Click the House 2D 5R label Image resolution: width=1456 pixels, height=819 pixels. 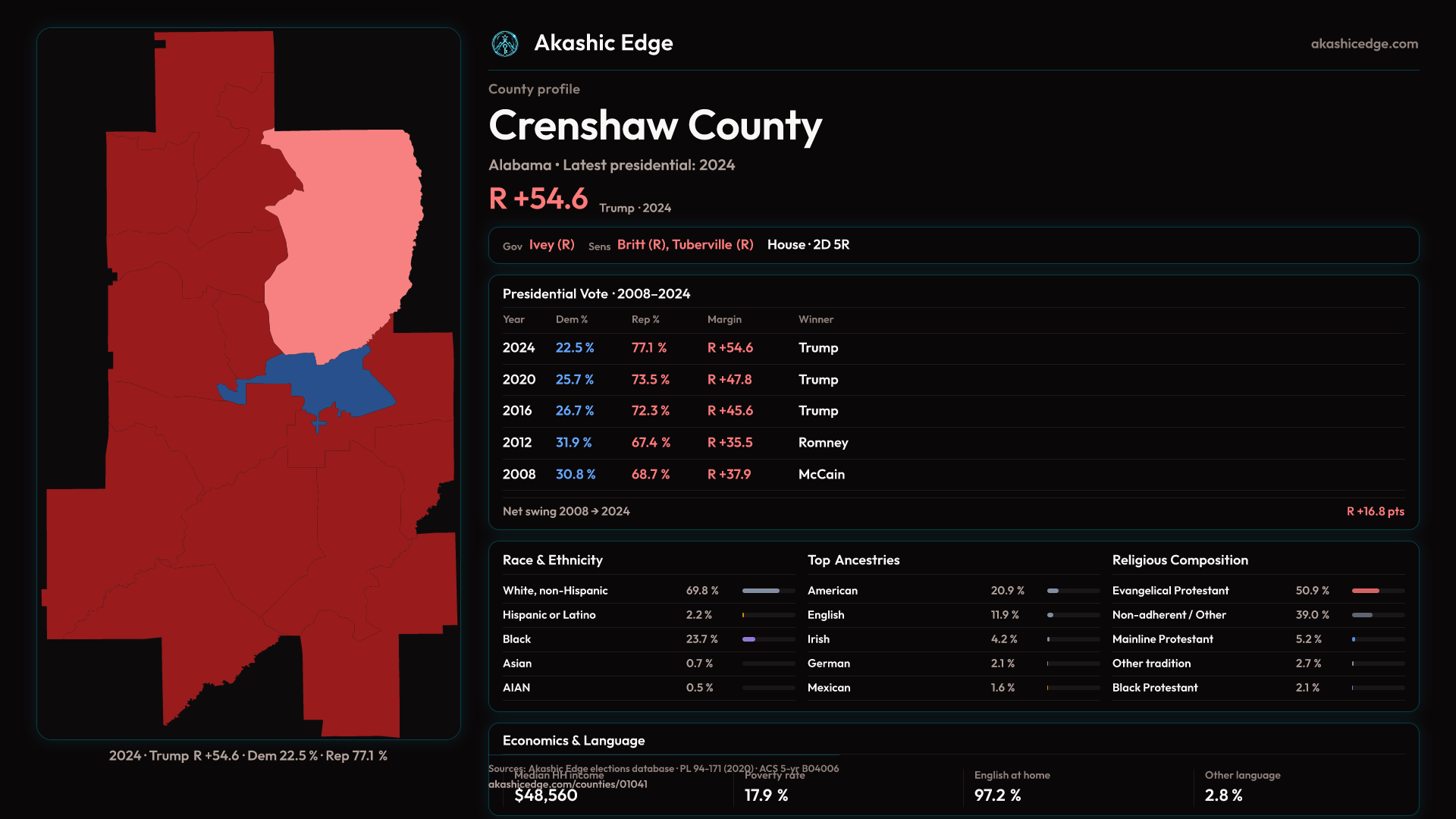coord(808,245)
